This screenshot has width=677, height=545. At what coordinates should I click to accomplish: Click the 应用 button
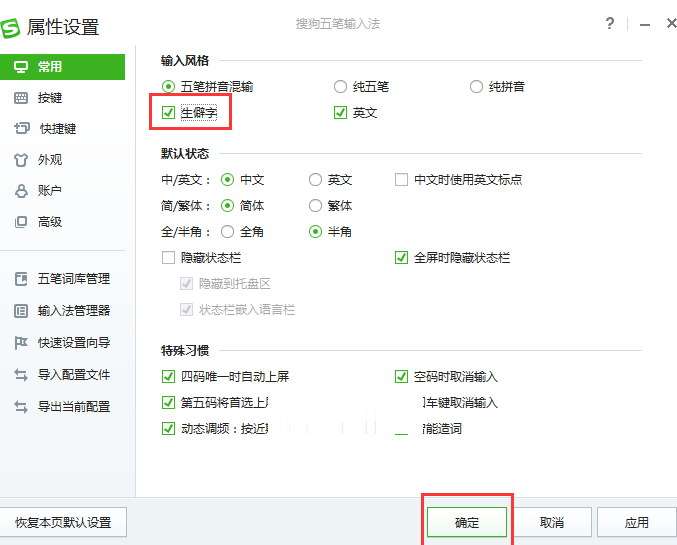point(636,522)
